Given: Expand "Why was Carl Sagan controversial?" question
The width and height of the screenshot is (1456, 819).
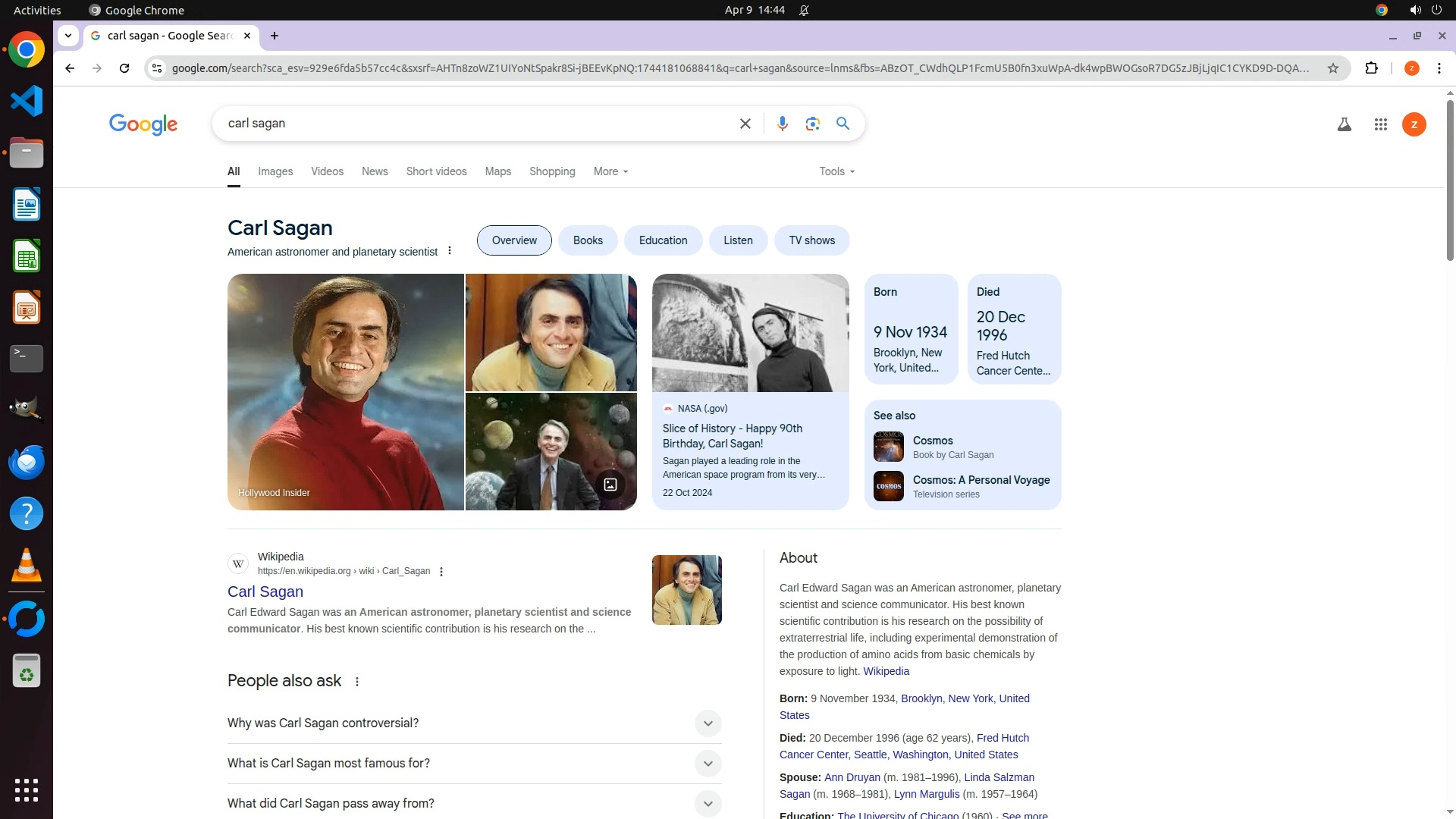Looking at the screenshot, I should coord(708,723).
